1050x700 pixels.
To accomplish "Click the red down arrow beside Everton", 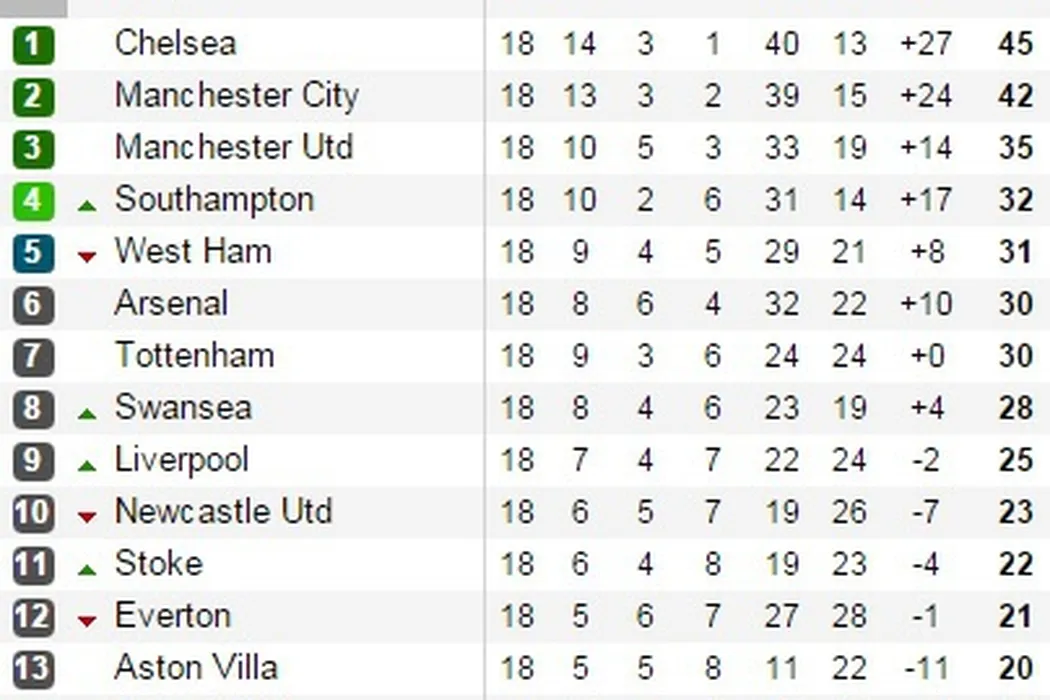I will [87, 621].
